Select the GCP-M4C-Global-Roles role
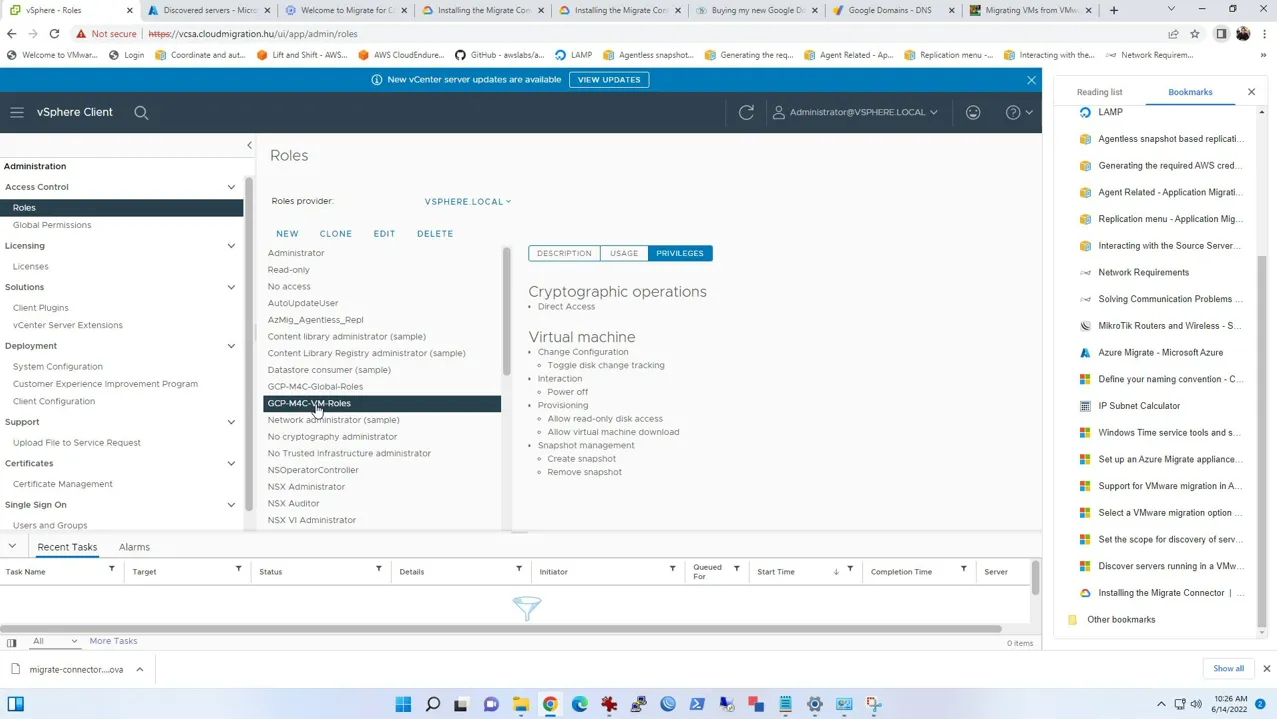This screenshot has height=719, width=1277. tap(315, 387)
